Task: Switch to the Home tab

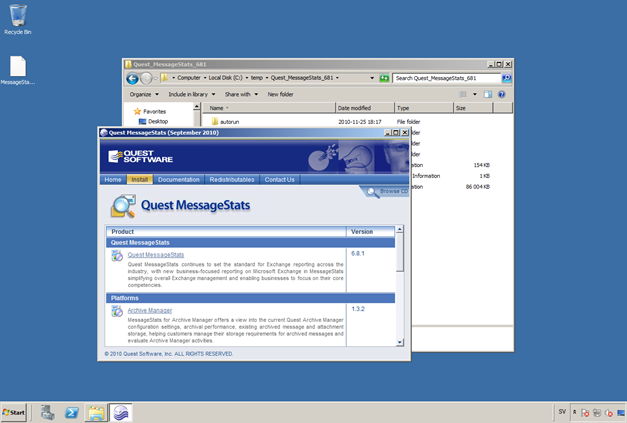Action: 112,180
